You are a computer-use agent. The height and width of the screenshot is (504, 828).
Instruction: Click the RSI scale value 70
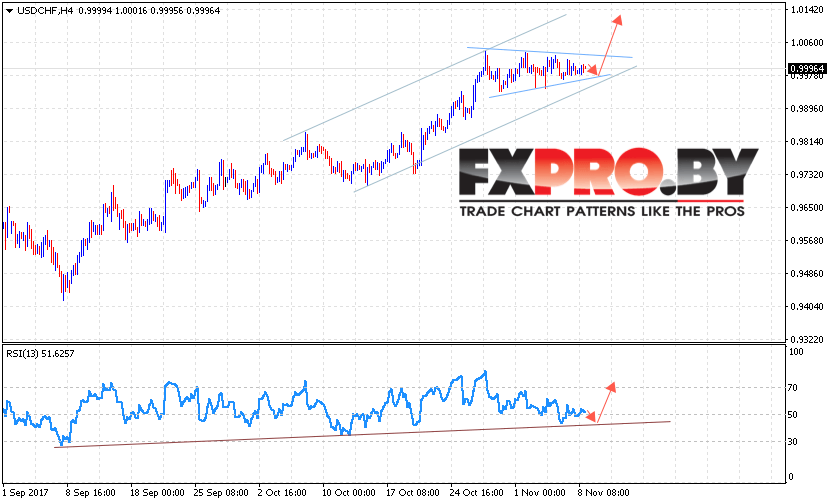793,388
